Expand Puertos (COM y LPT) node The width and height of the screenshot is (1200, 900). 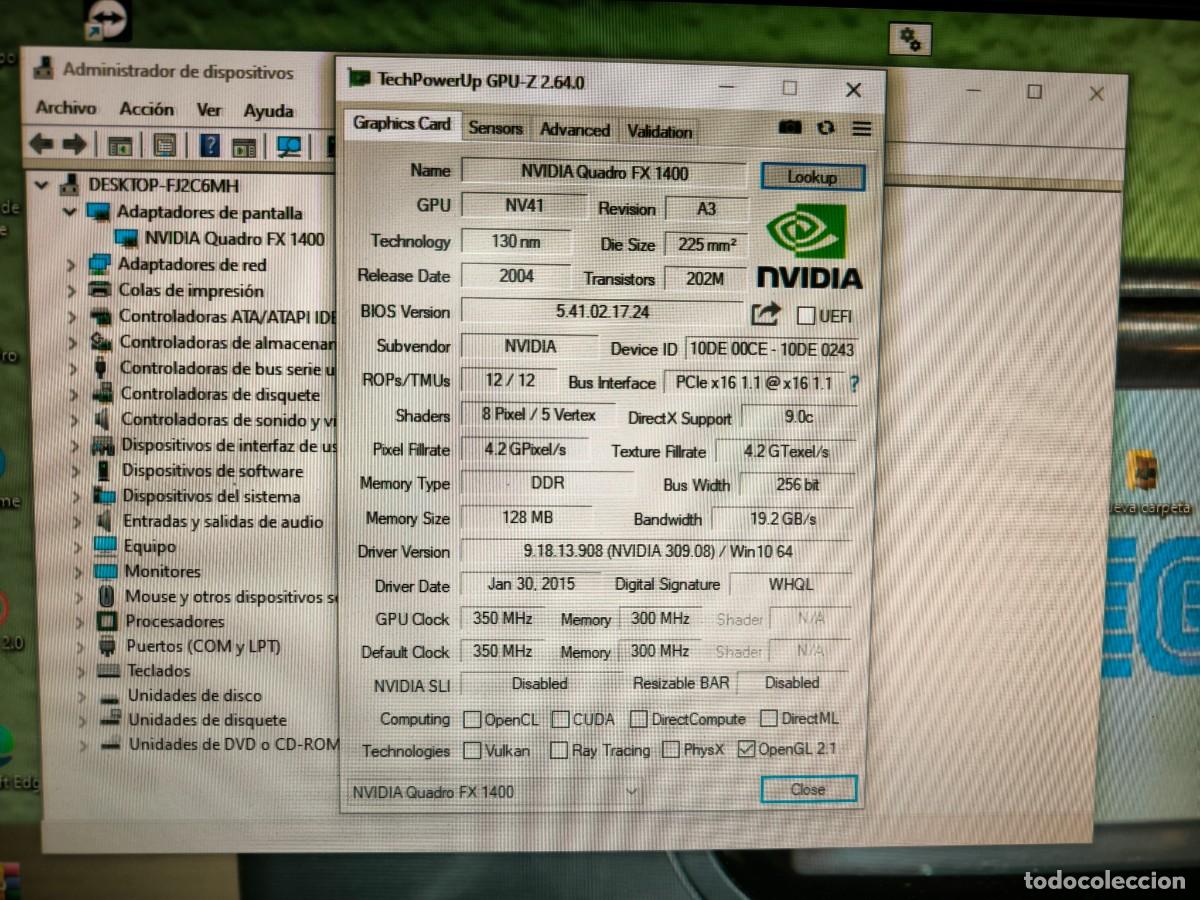[80, 646]
